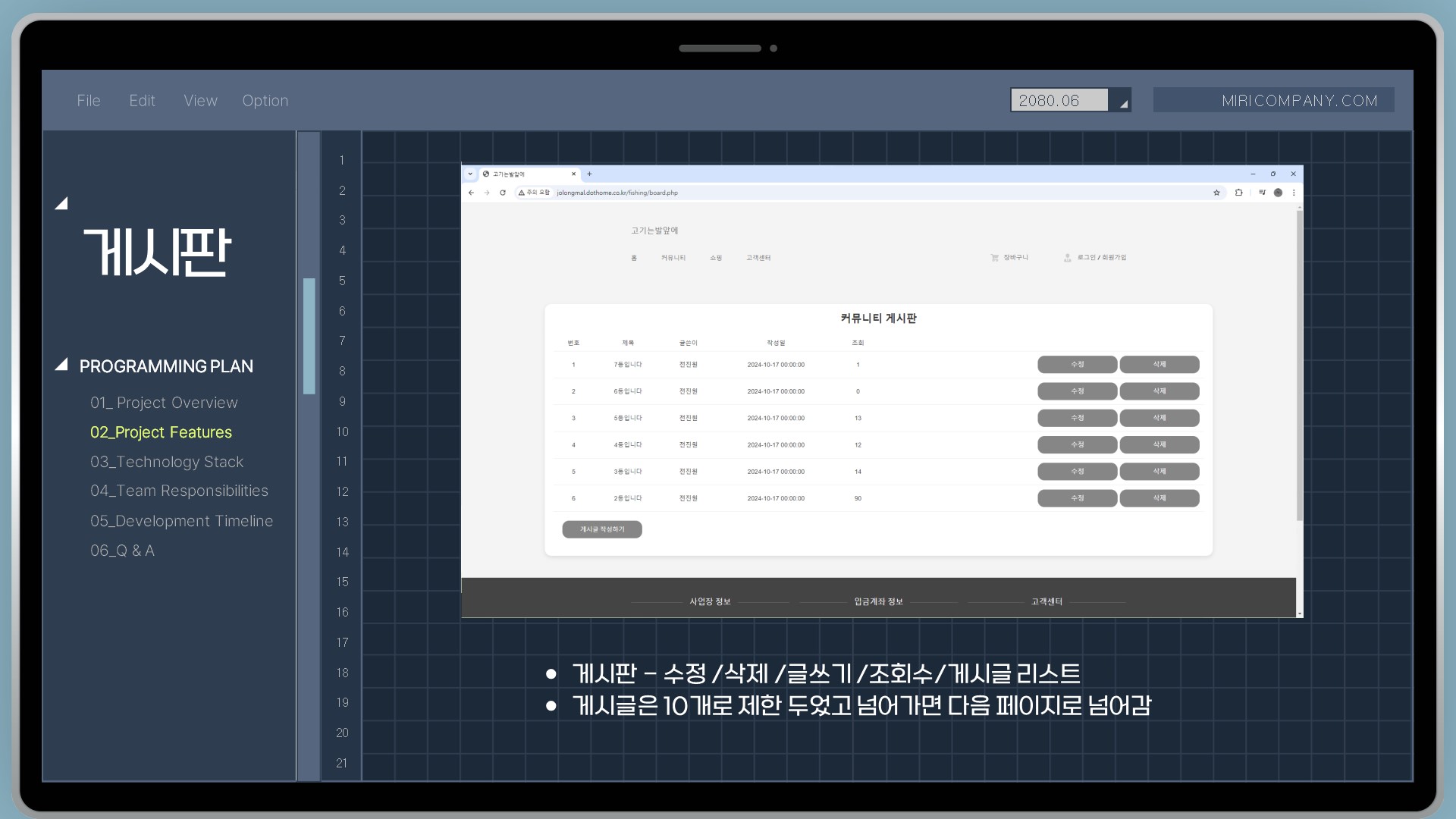
Task: Click the 고객센터 footer heading
Action: [x=1046, y=601]
